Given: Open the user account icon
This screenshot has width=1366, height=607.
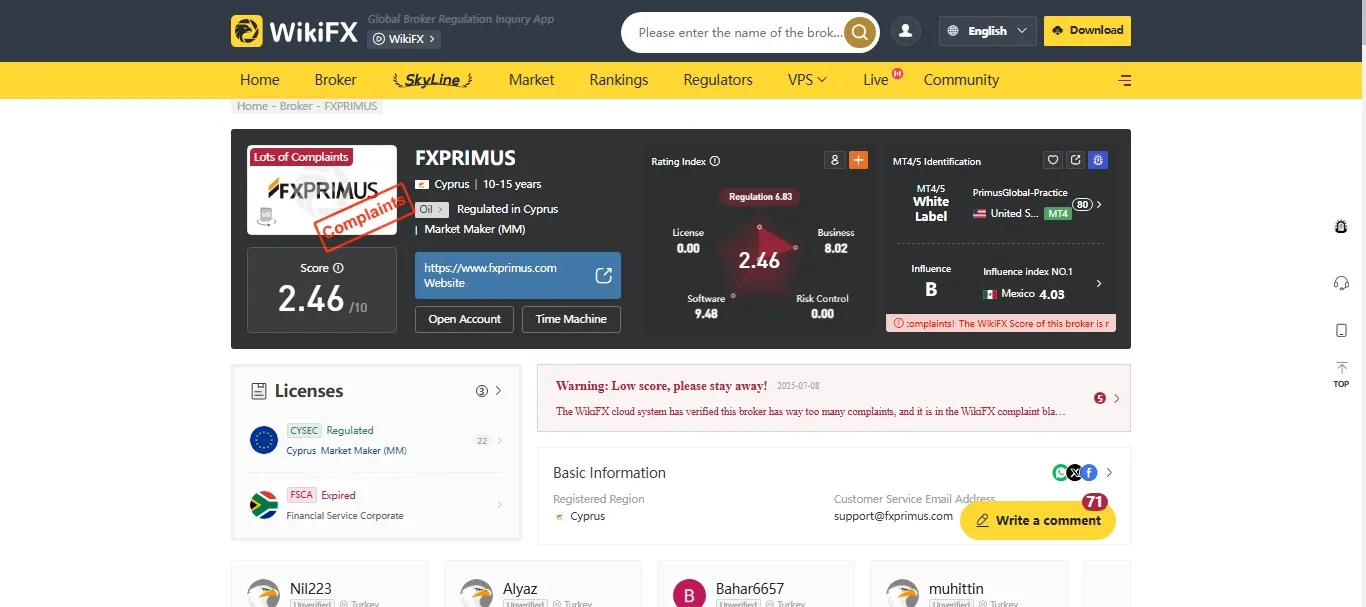Looking at the screenshot, I should coord(905,31).
